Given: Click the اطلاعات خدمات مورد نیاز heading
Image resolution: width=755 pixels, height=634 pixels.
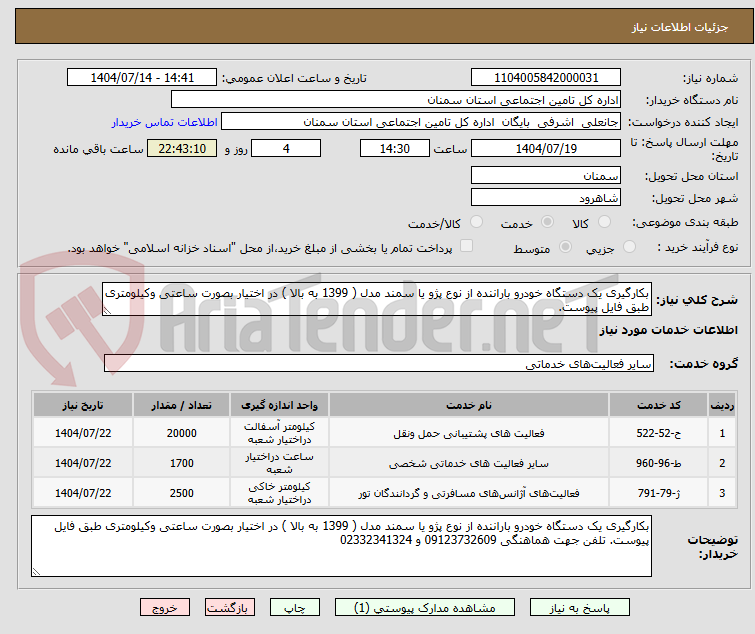Looking at the screenshot, I should point(668,330).
